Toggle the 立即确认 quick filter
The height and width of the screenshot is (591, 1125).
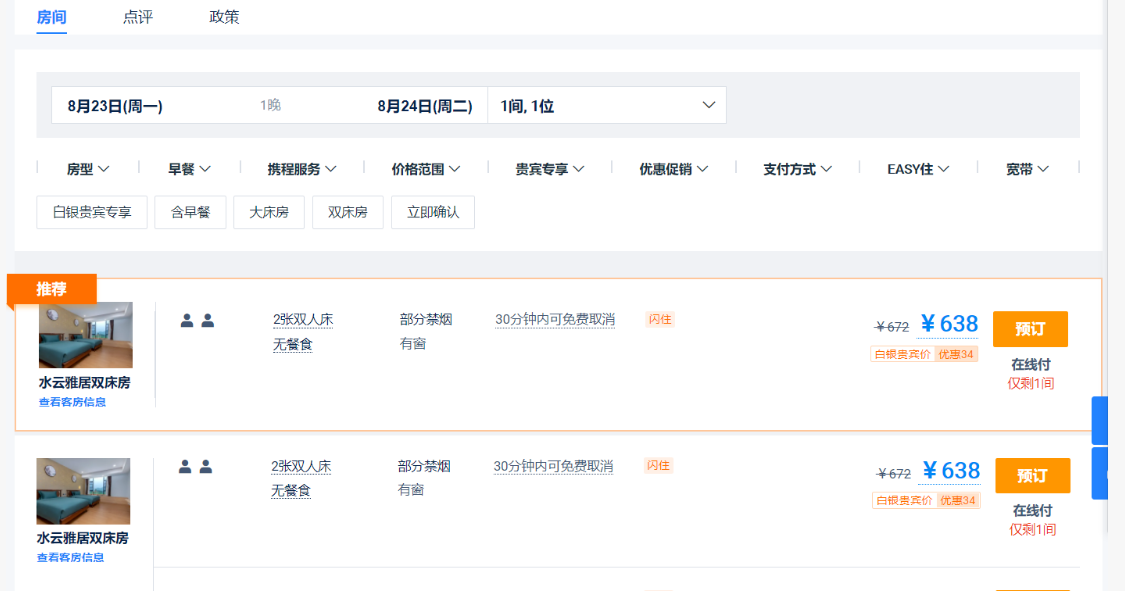[x=433, y=212]
